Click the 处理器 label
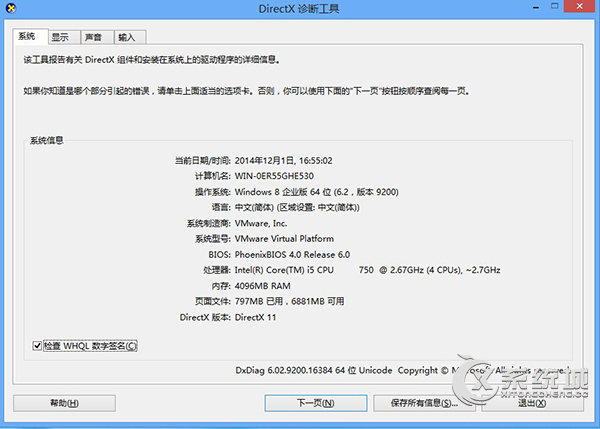This screenshot has height=429, width=600. pyautogui.click(x=217, y=270)
